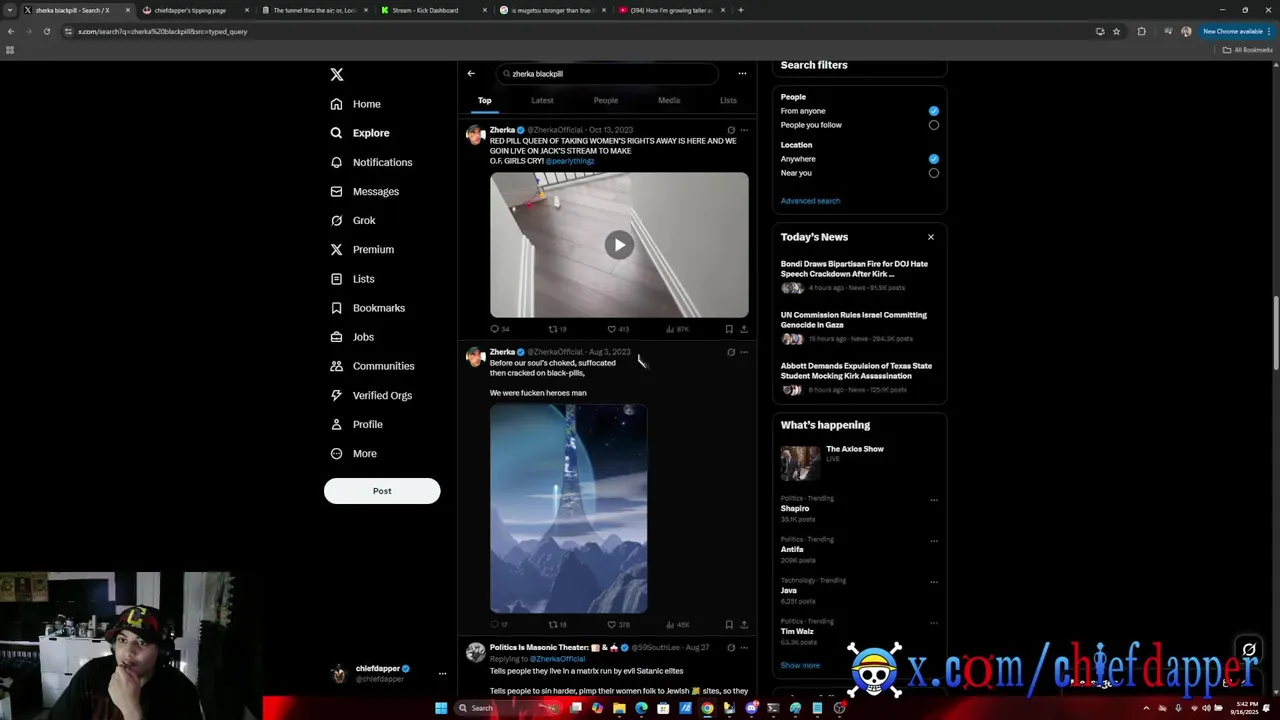Open options for Java trend
Viewport: 1280px width, 720px height.
tap(934, 582)
